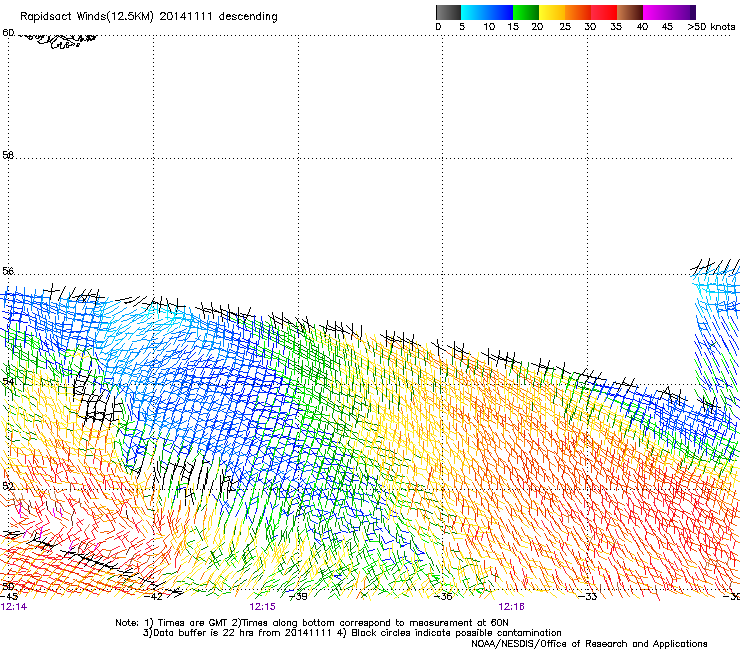Select the gray 0-5 knots legend swatch
Screen dimensions: 740x650
click(x=448, y=12)
